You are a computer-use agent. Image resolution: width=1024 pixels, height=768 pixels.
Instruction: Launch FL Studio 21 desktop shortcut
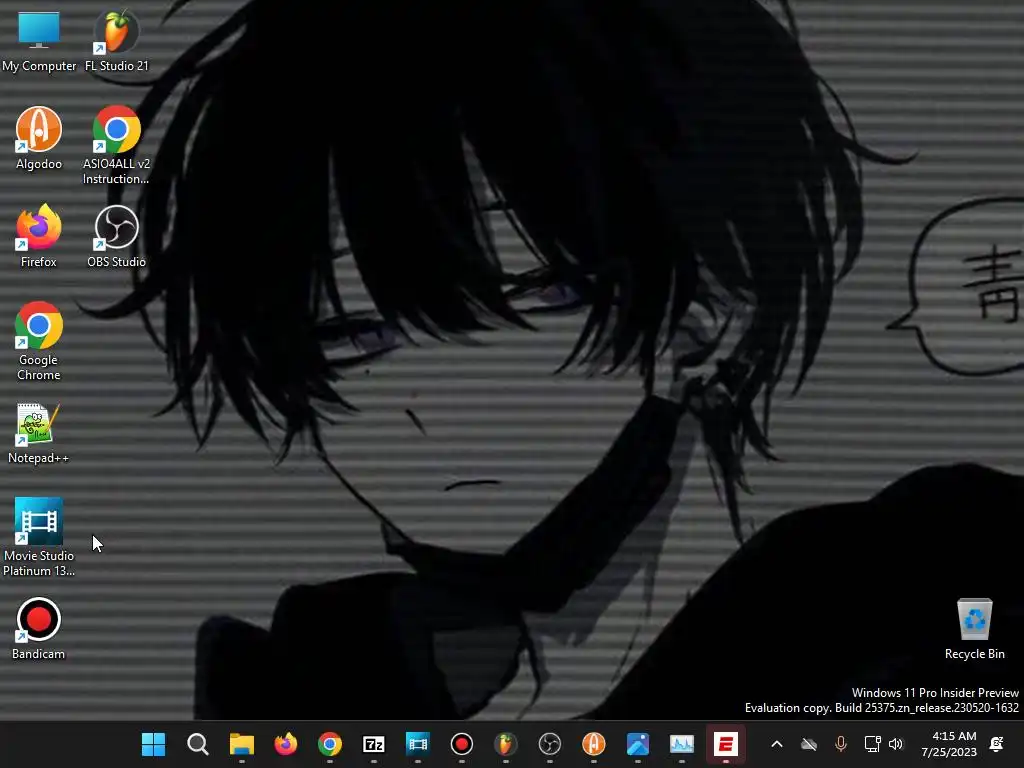click(x=116, y=40)
